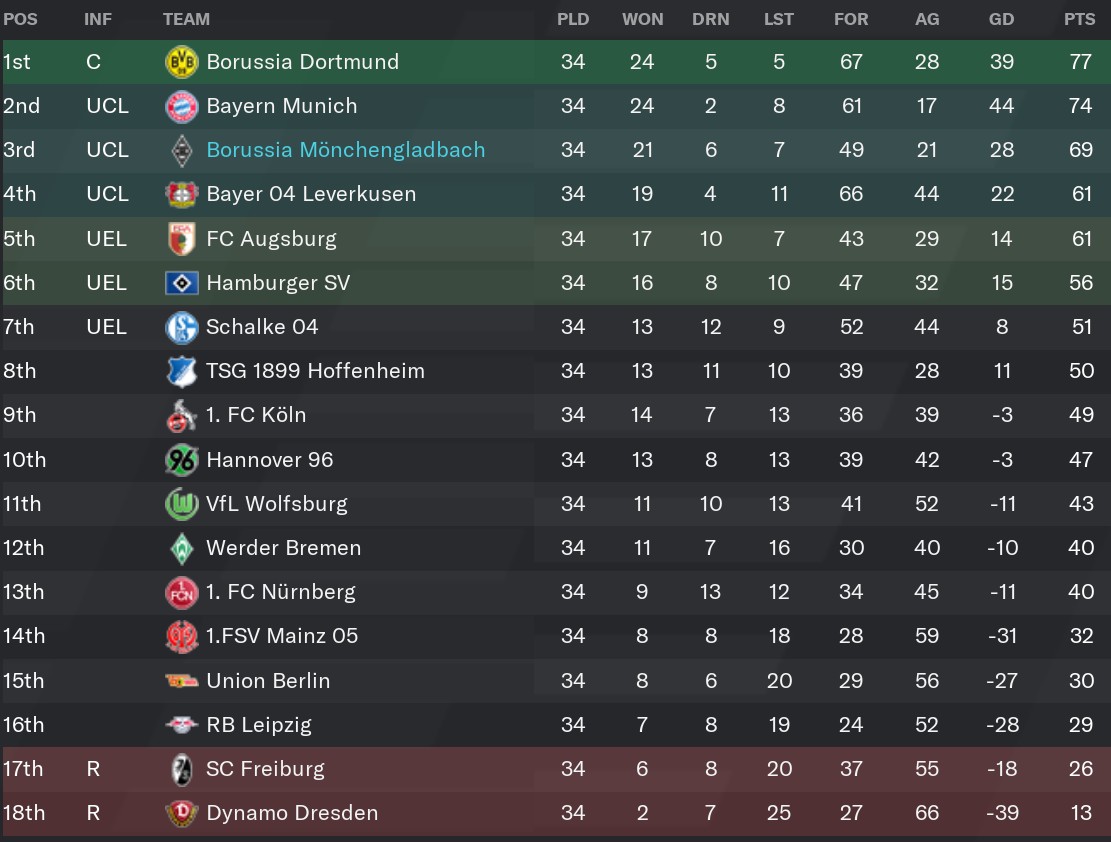
Task: Select the 1. FC Köln row
Action: click(556, 415)
